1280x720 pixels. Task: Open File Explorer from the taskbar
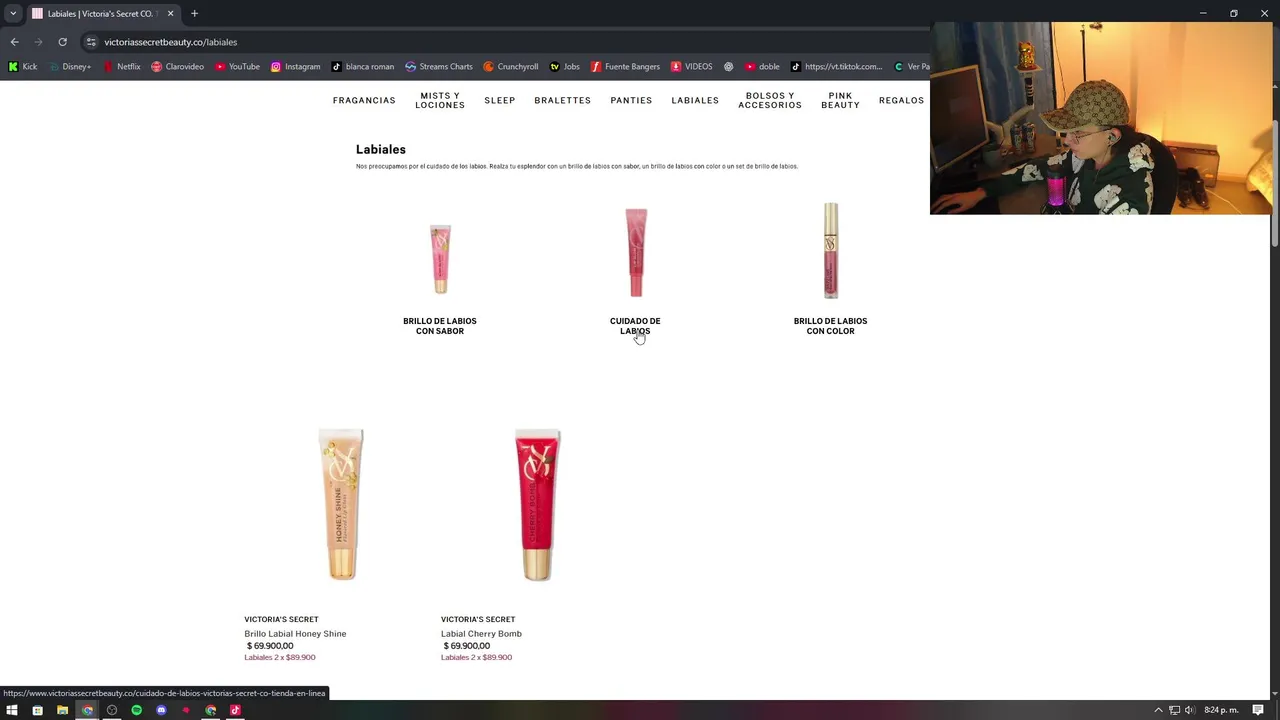tap(62, 710)
